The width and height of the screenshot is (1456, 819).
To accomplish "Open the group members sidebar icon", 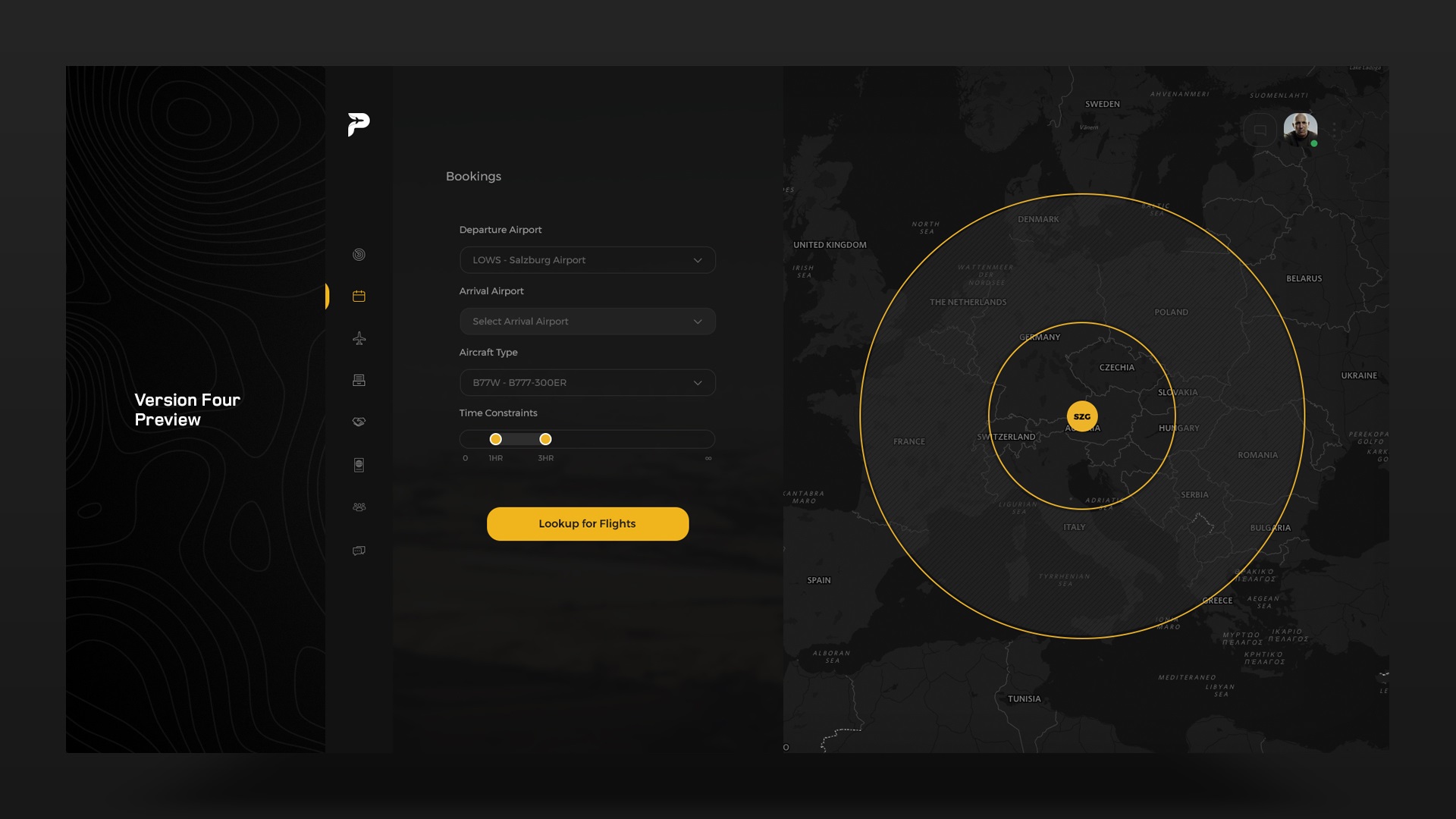I will (x=359, y=507).
